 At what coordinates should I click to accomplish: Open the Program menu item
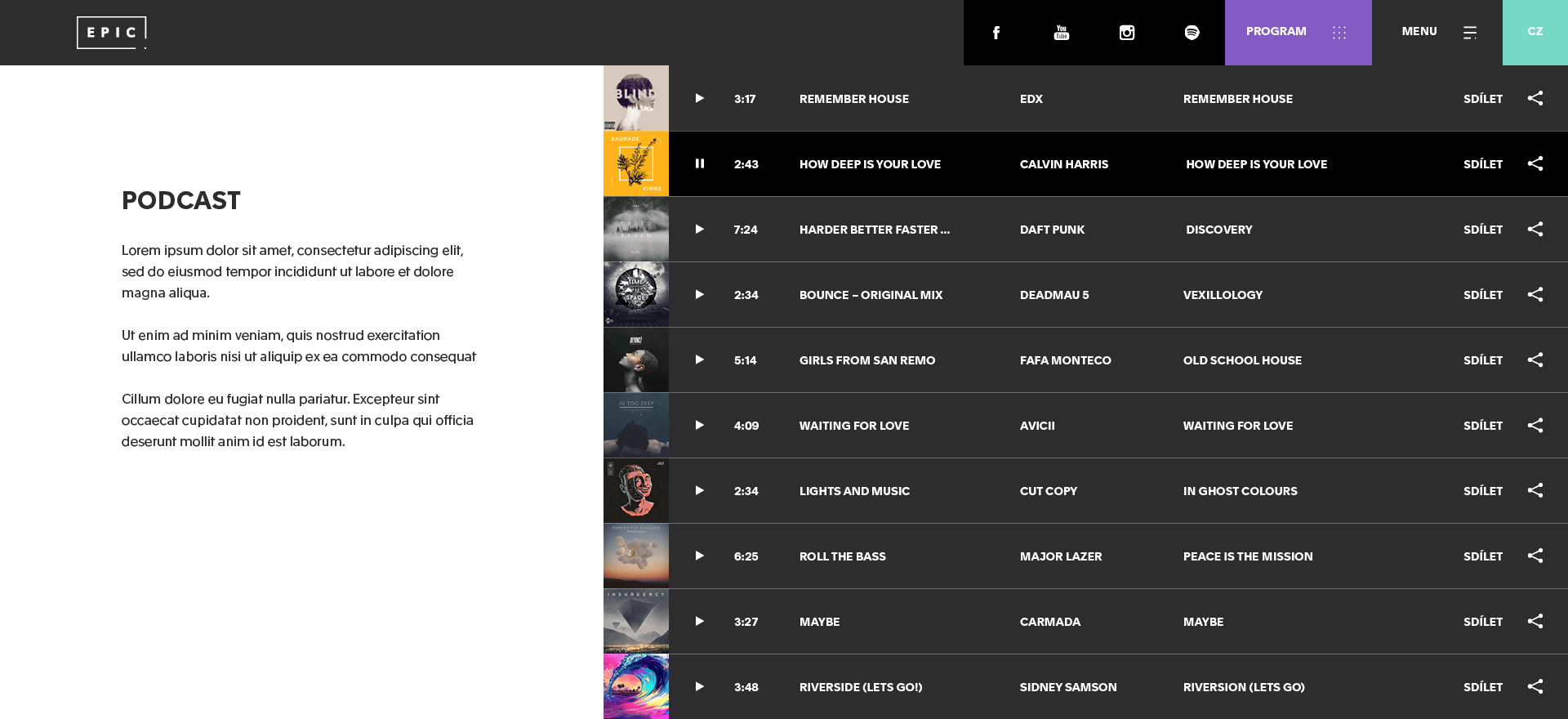(x=1298, y=33)
